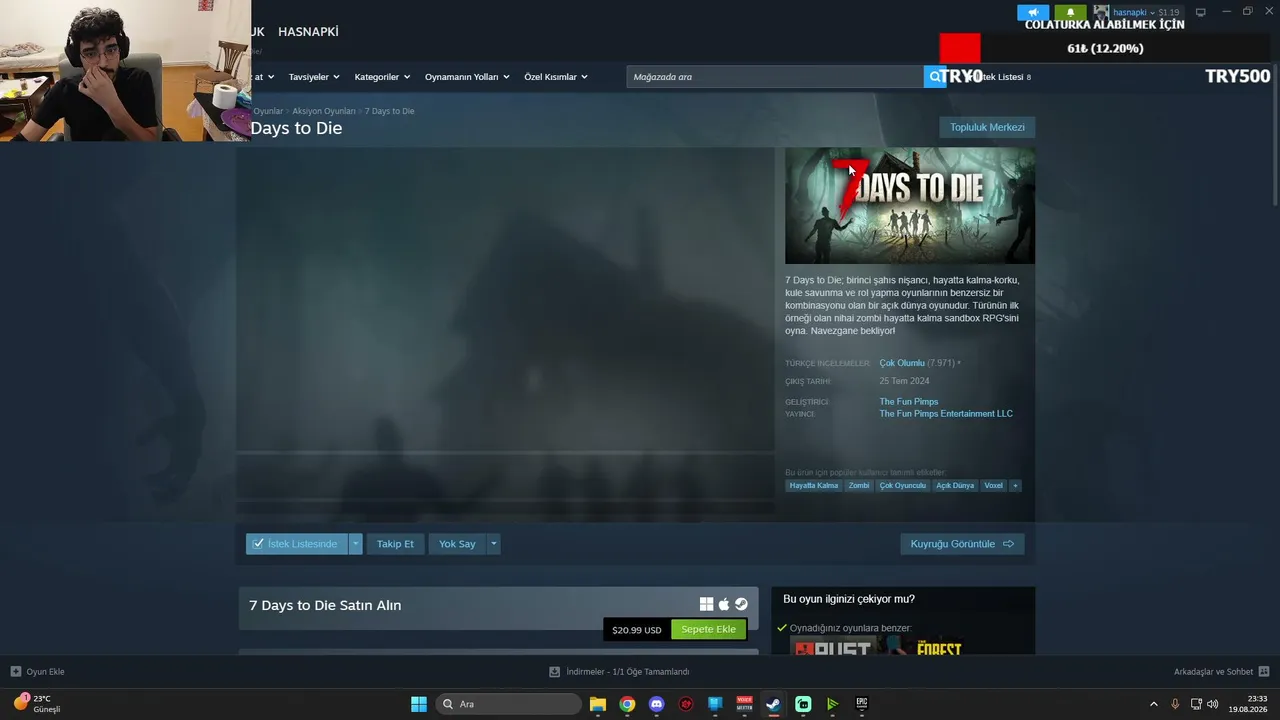1280x720 pixels.
Task: Click the Windows platform icon
Action: (706, 604)
